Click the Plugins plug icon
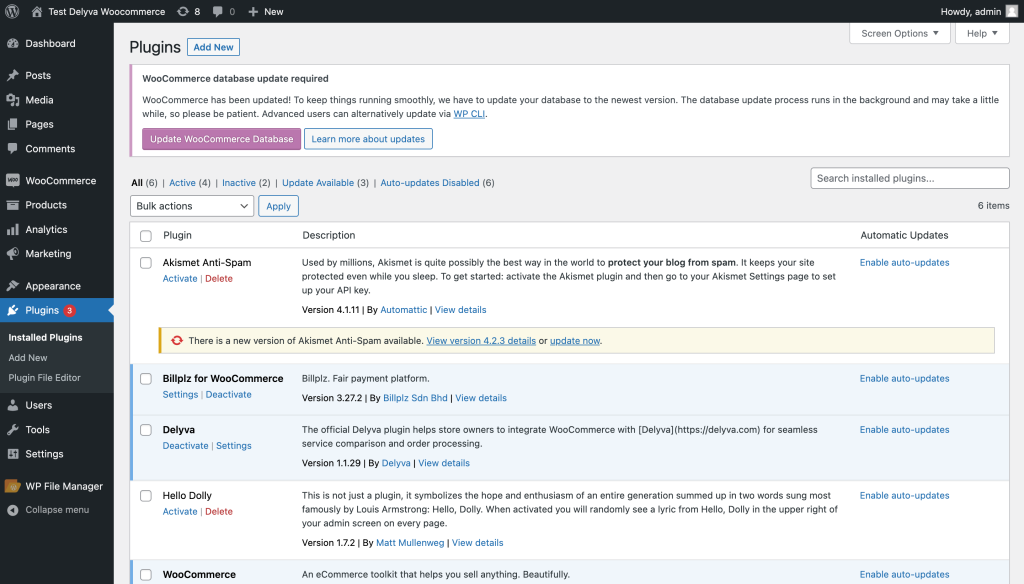 (x=12, y=310)
